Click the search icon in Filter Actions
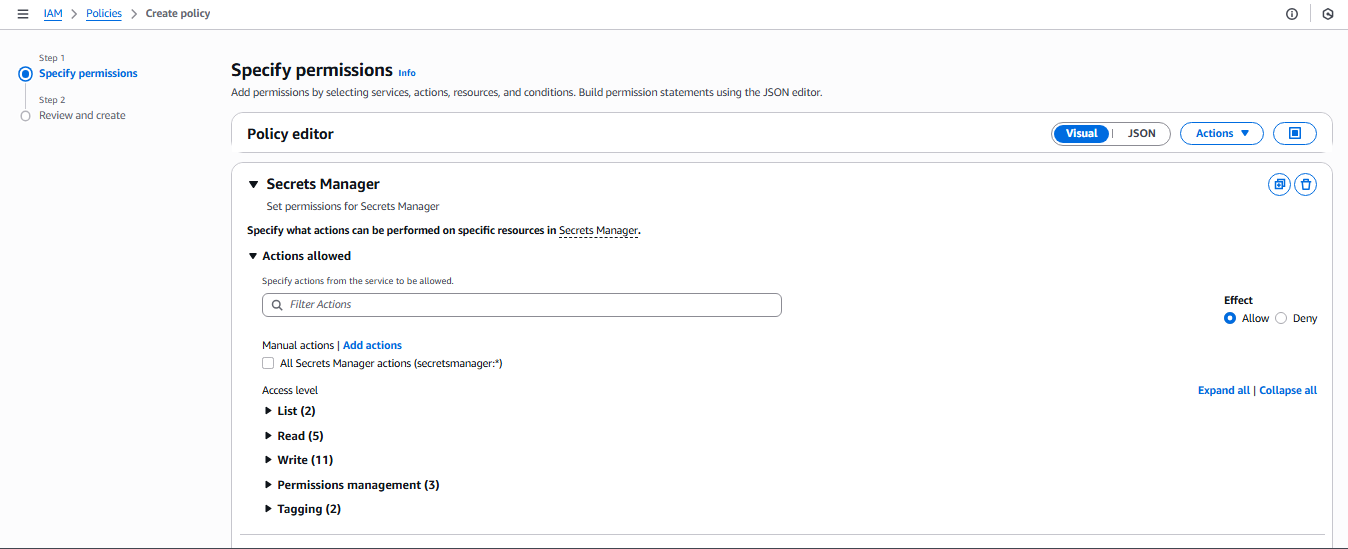Screen dimensions: 1348x549 (277, 305)
